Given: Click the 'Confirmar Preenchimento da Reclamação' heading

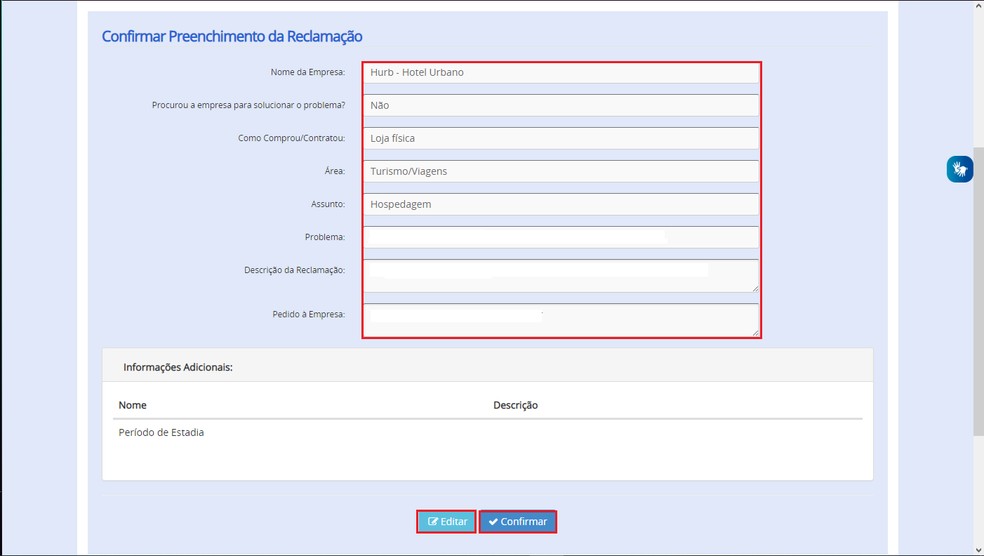Looking at the screenshot, I should (232, 36).
